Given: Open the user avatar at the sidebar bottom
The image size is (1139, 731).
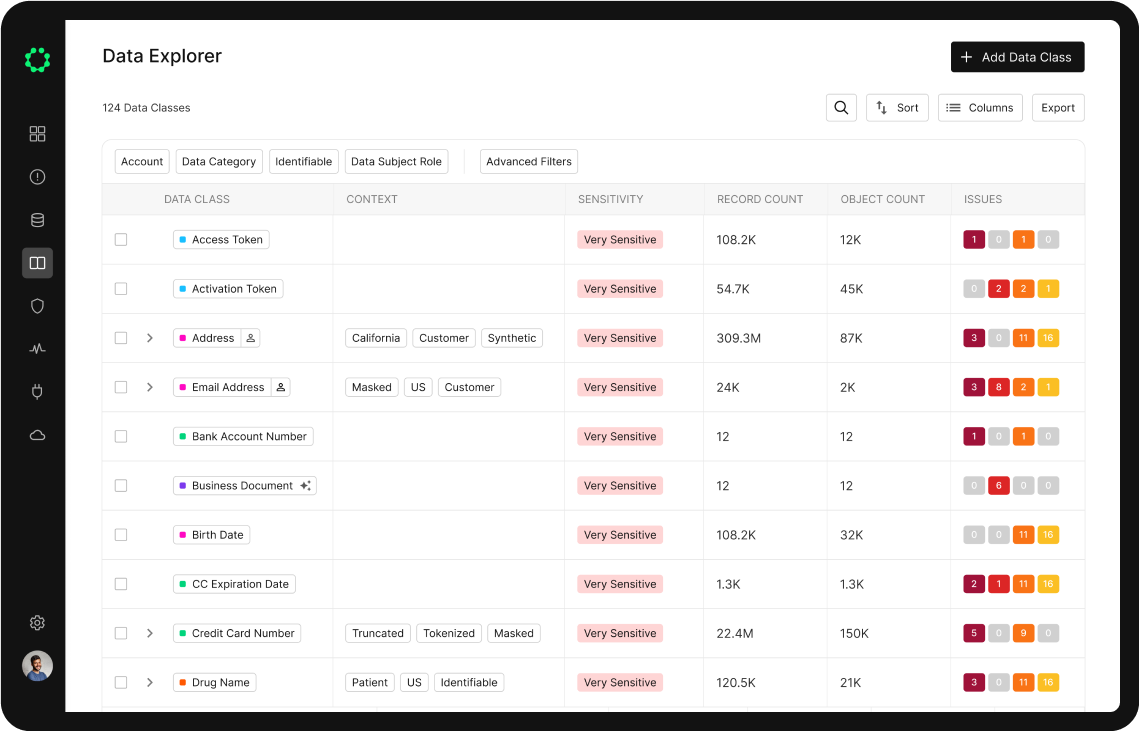Looking at the screenshot, I should pos(37,665).
